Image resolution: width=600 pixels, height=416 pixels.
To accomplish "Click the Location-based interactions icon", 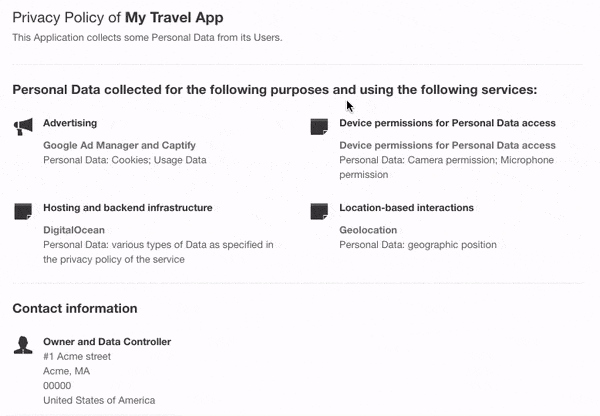I will [319, 211].
